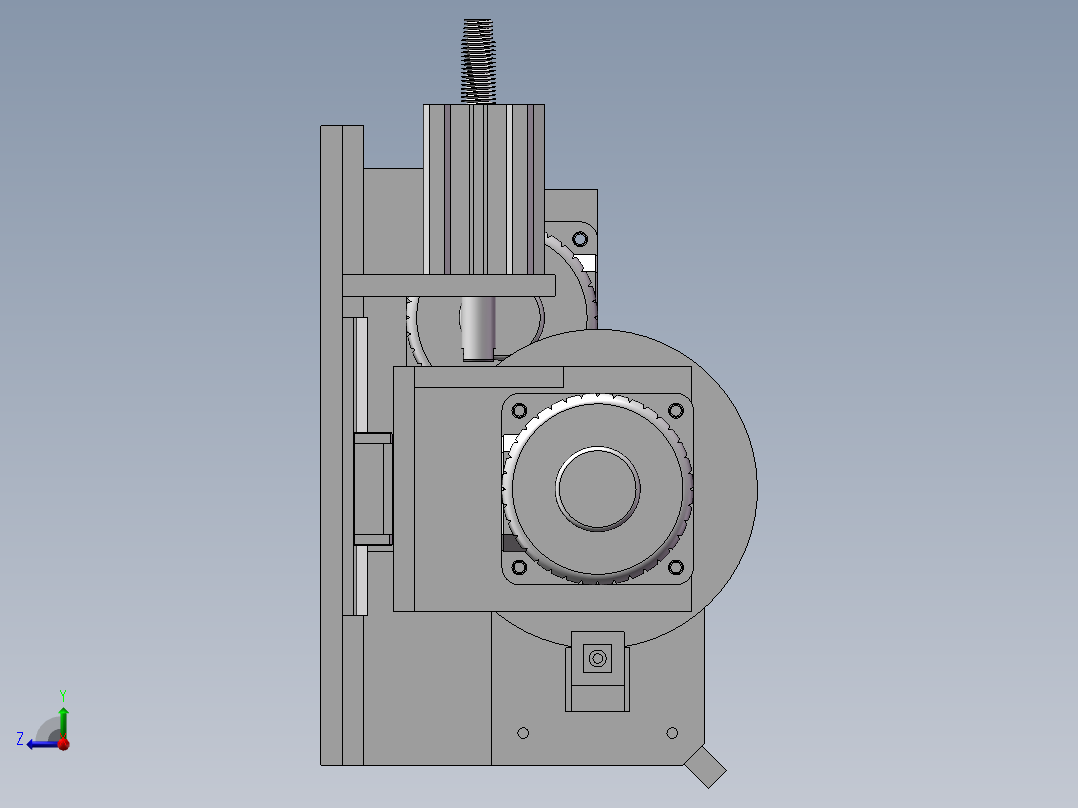Select the center hub of the front pulley
This screenshot has width=1078, height=808.
pyautogui.click(x=597, y=489)
